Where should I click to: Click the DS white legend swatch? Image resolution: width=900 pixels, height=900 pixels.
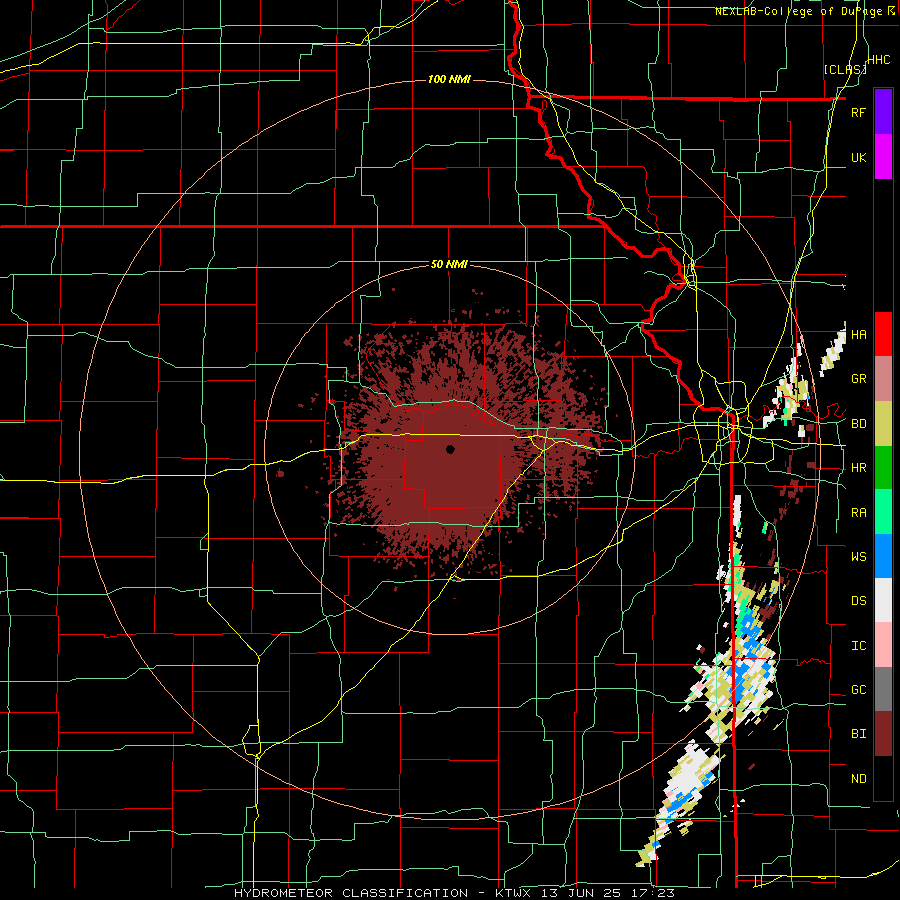pos(883,600)
